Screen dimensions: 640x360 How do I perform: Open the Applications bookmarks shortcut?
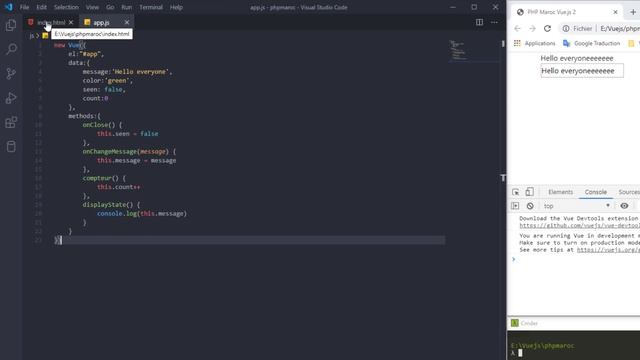(535, 43)
